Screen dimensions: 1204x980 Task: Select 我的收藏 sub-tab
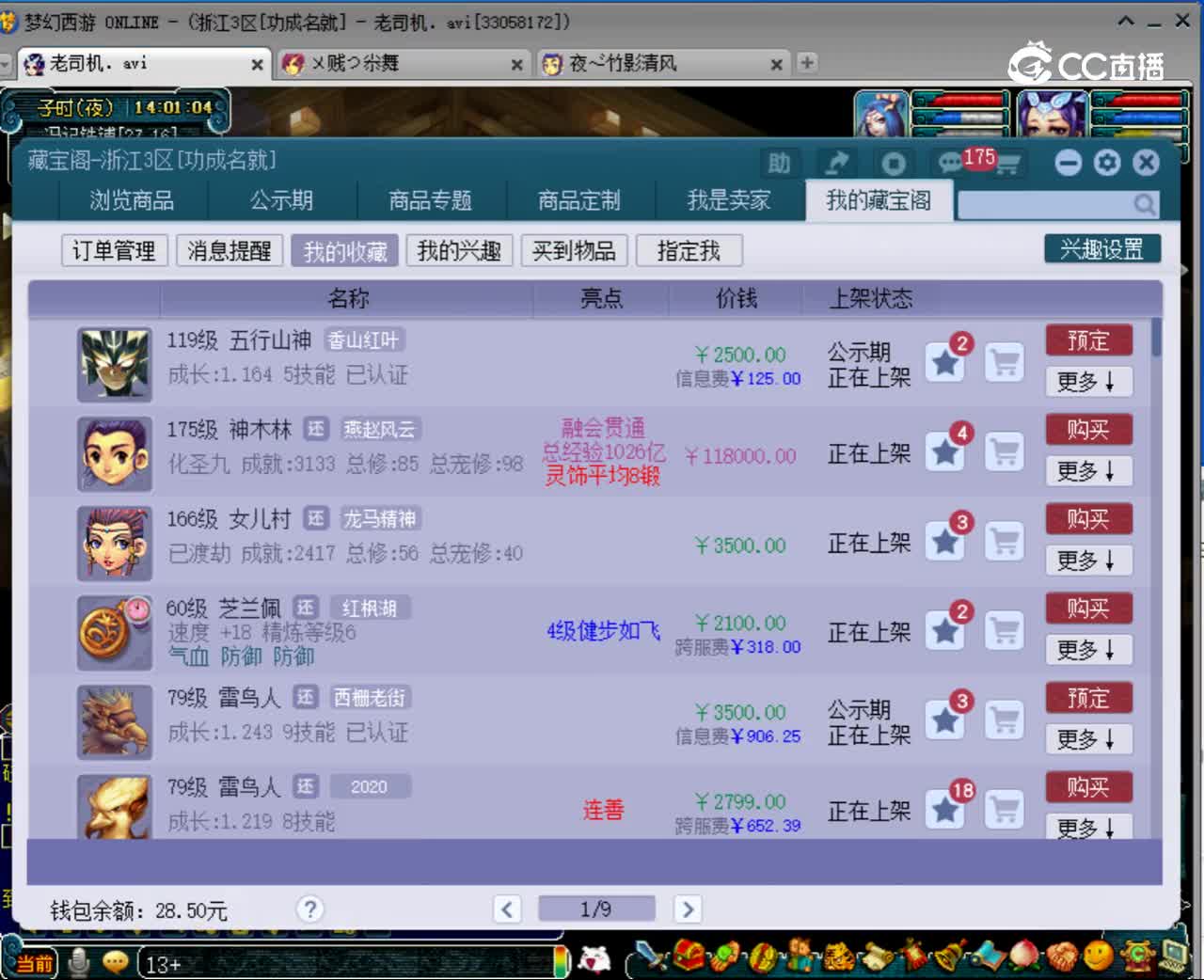tap(344, 251)
